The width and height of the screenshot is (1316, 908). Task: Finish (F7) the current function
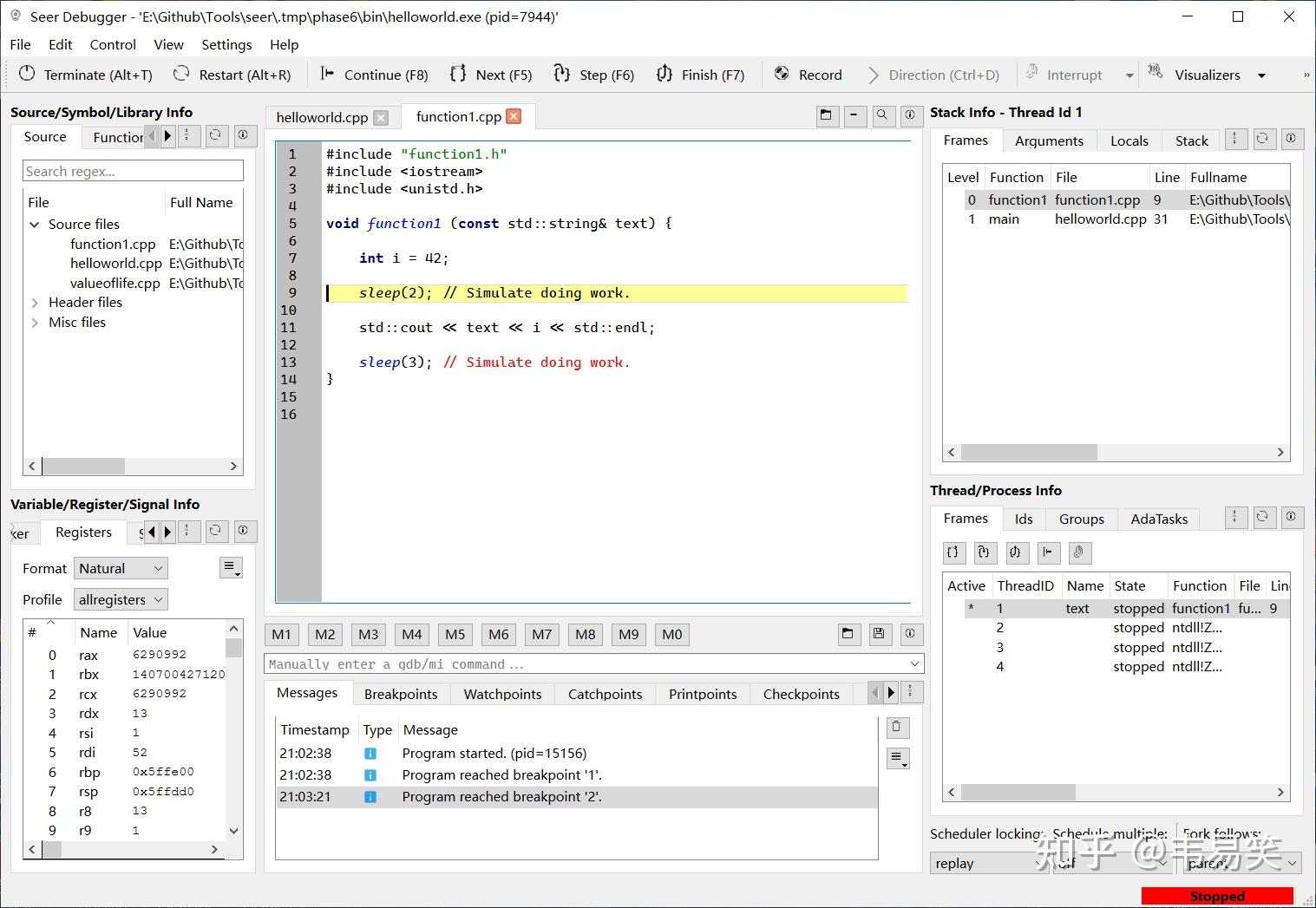point(700,75)
